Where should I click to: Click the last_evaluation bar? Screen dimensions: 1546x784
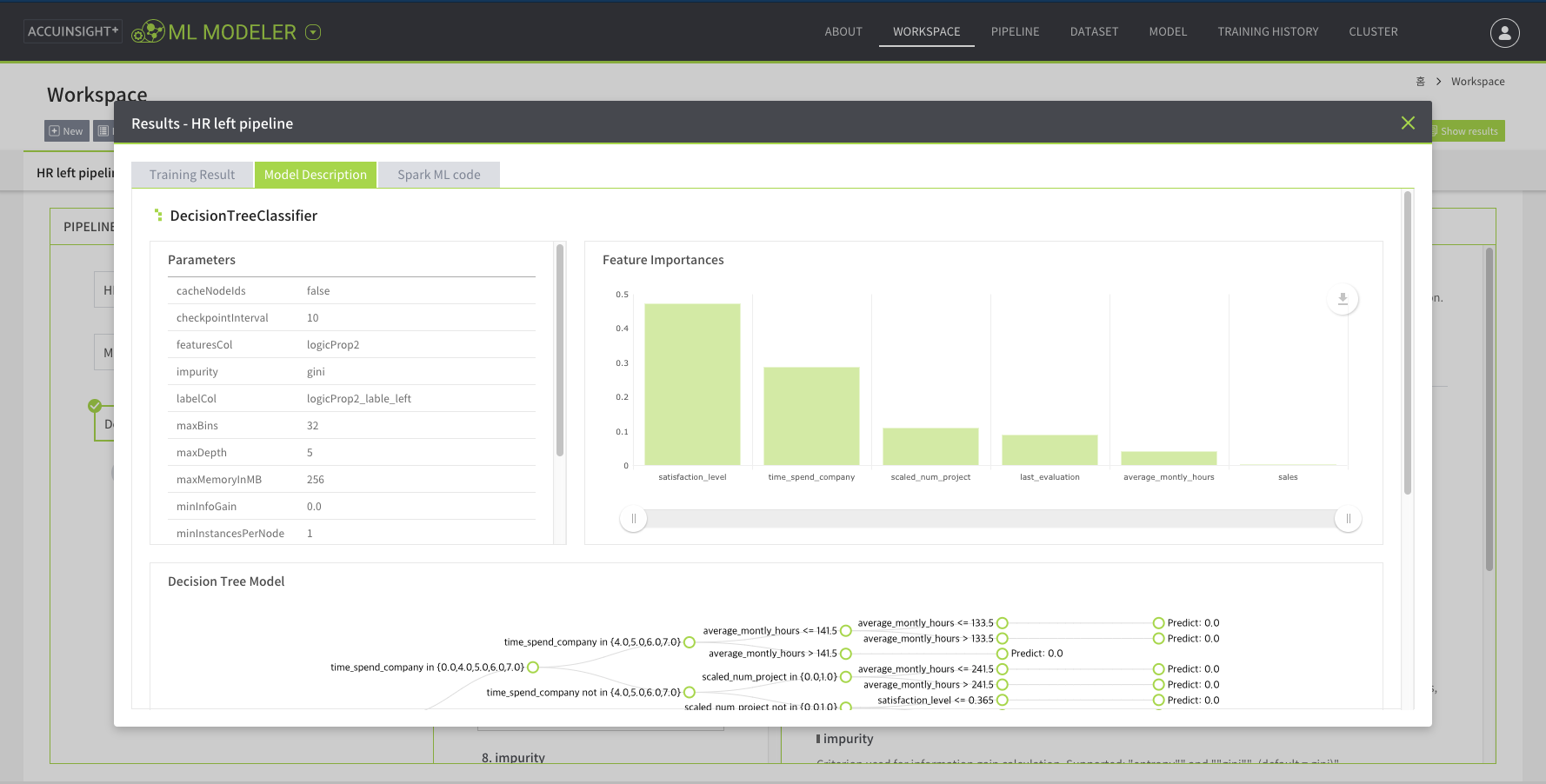1050,450
